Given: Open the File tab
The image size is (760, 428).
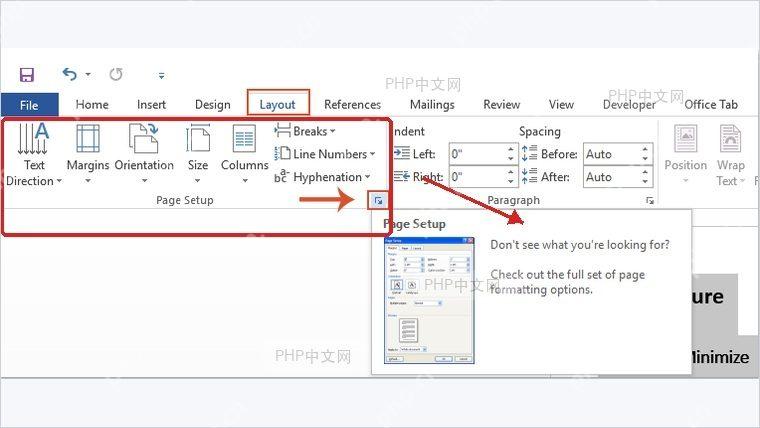Looking at the screenshot, I should (x=29, y=105).
